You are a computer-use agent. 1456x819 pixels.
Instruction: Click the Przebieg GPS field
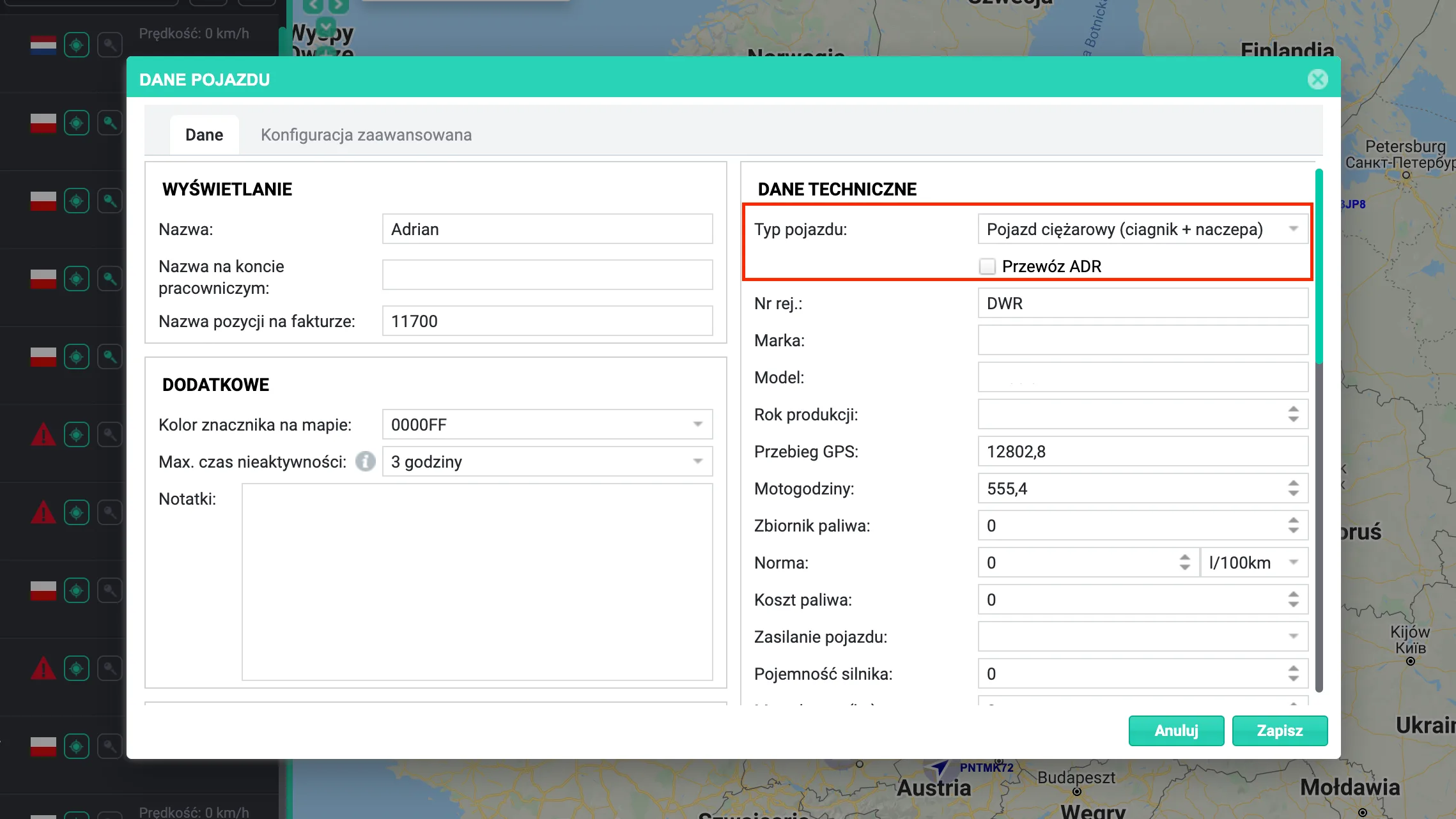point(1143,451)
